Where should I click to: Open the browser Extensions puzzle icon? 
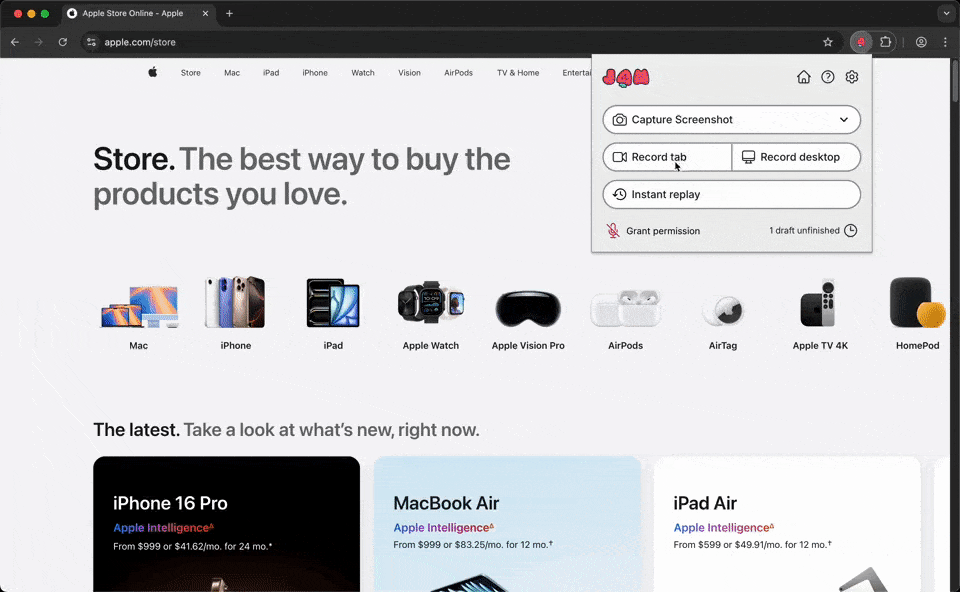click(x=886, y=42)
